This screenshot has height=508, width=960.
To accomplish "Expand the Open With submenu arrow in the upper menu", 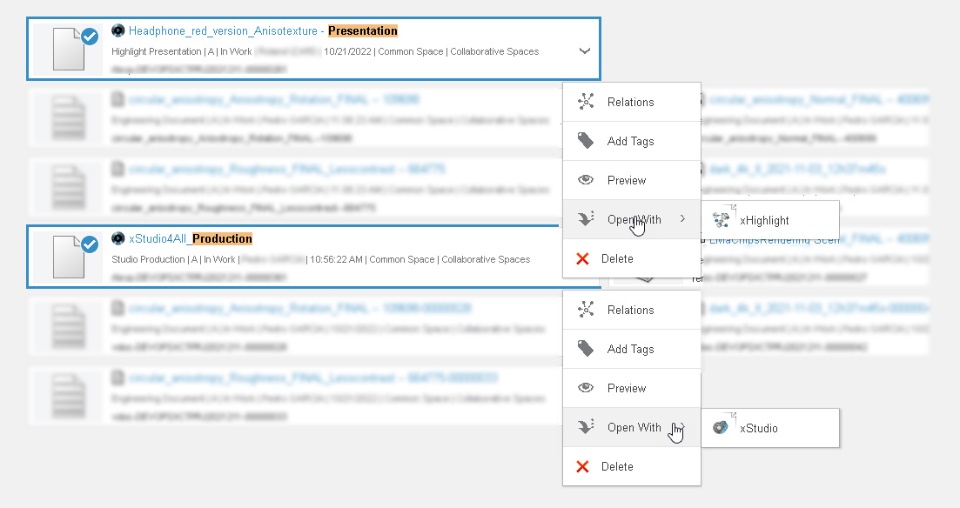I will 682,219.
